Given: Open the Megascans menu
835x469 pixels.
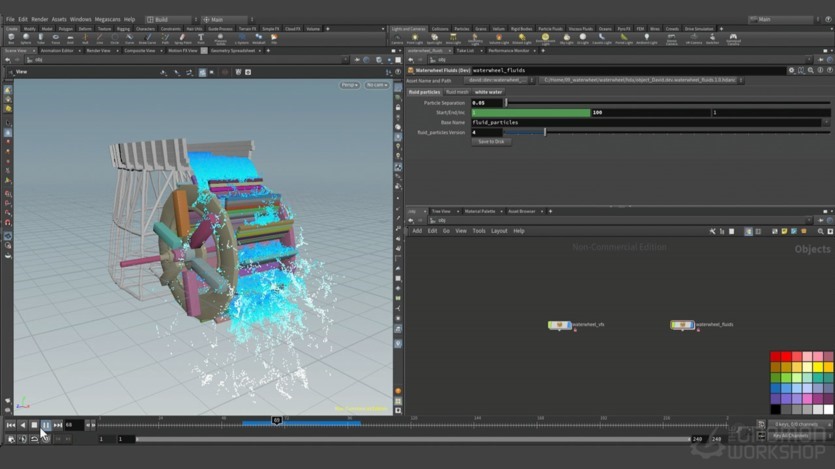Looking at the screenshot, I should pyautogui.click(x=107, y=19).
